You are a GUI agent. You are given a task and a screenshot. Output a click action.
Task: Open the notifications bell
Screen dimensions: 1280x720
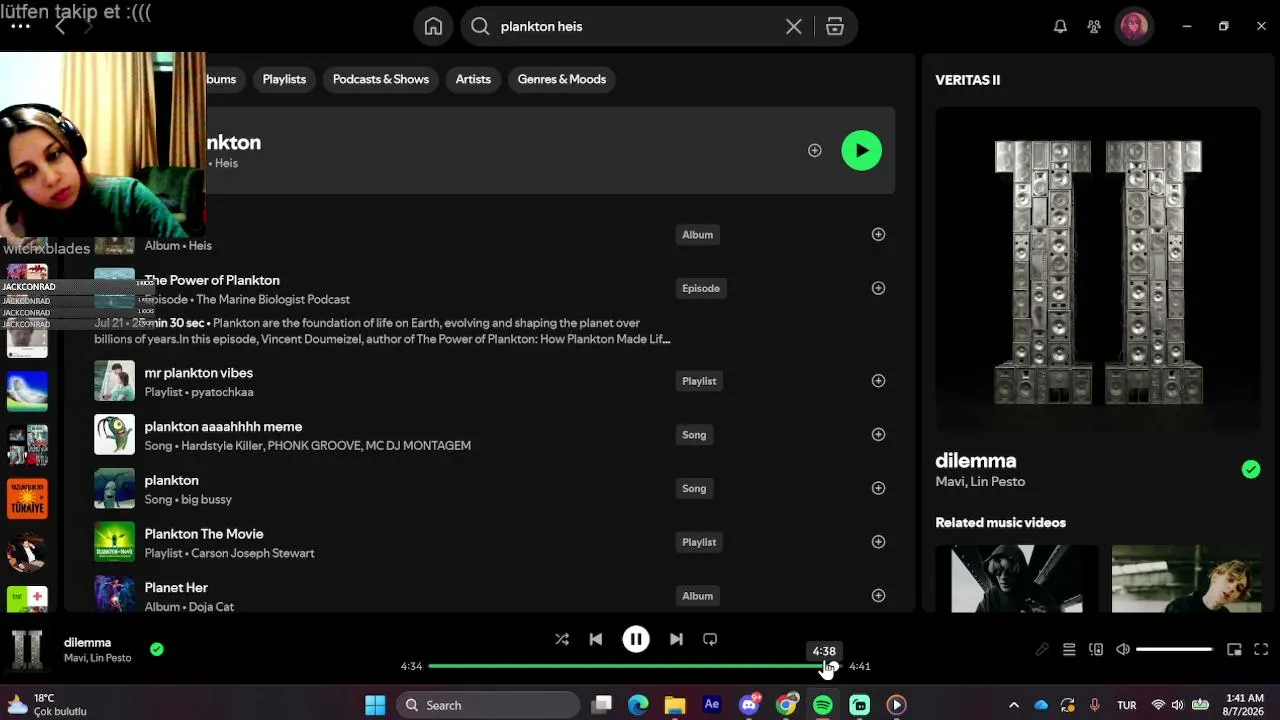(1060, 27)
